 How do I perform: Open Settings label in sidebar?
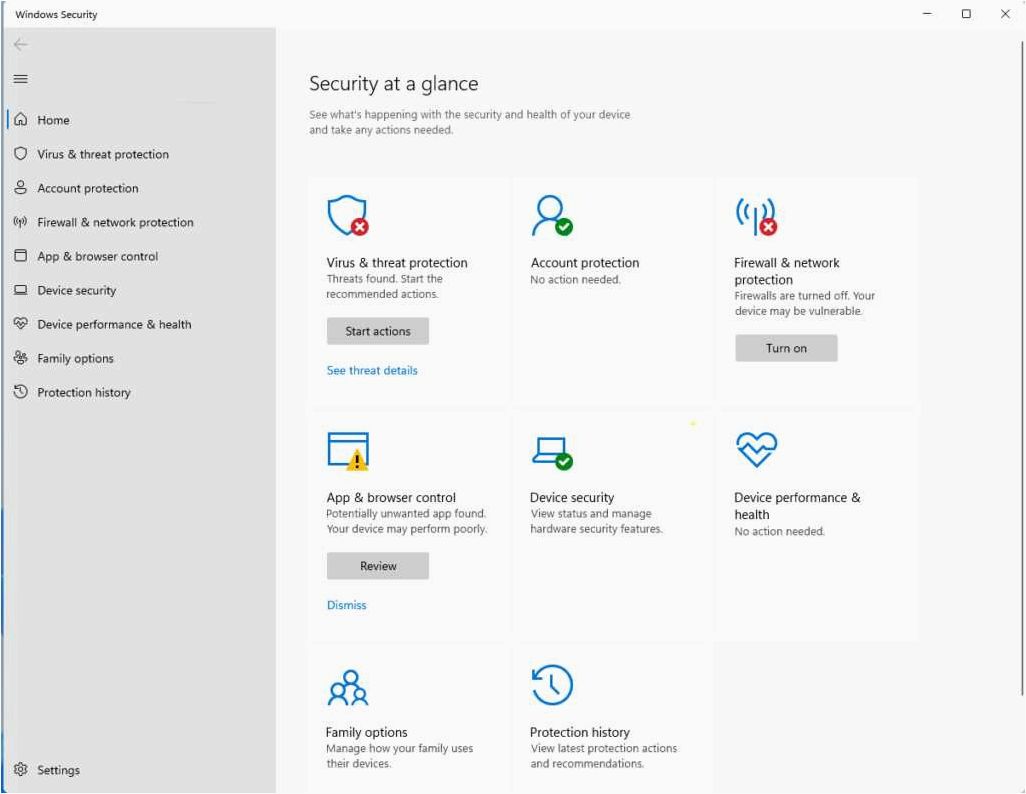(58, 770)
